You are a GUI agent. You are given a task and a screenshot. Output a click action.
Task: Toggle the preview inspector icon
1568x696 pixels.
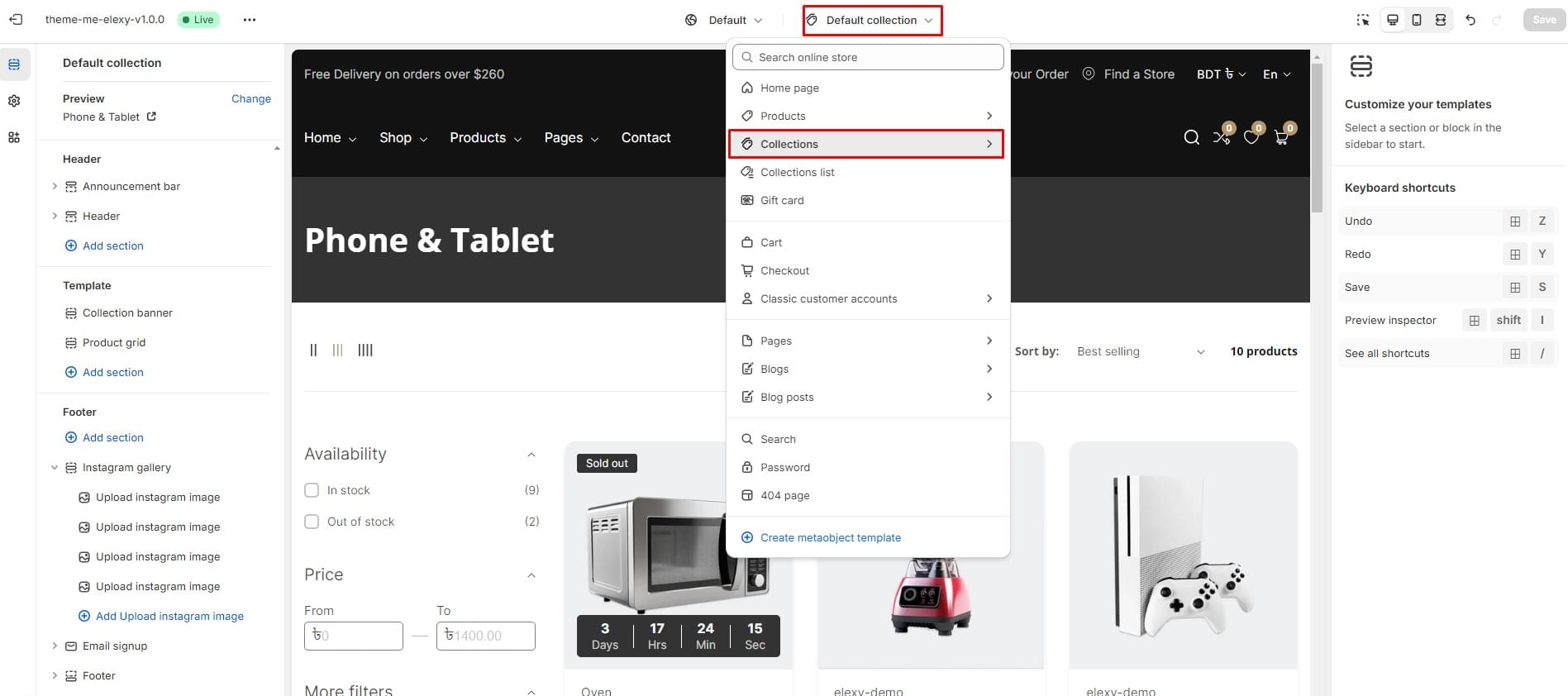click(x=1363, y=20)
